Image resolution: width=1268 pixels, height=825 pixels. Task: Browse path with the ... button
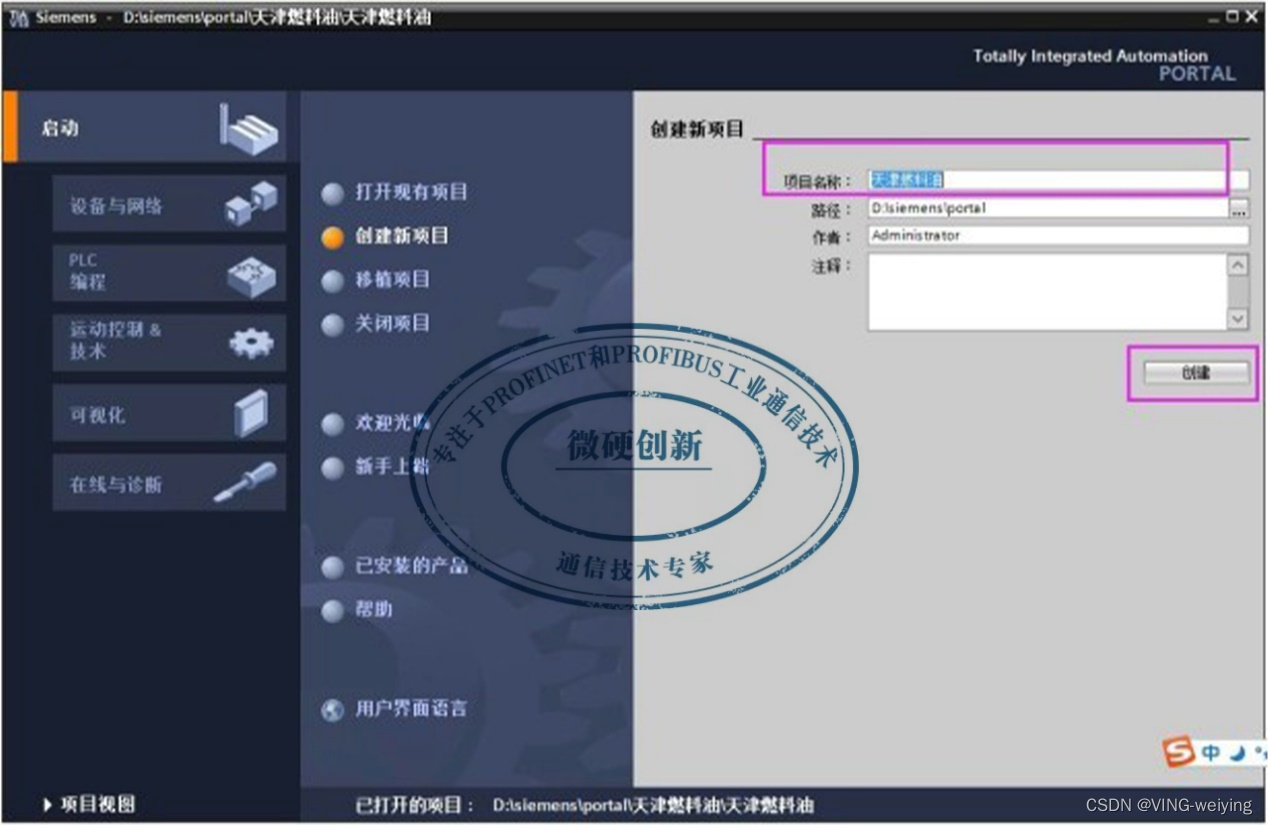click(1239, 209)
